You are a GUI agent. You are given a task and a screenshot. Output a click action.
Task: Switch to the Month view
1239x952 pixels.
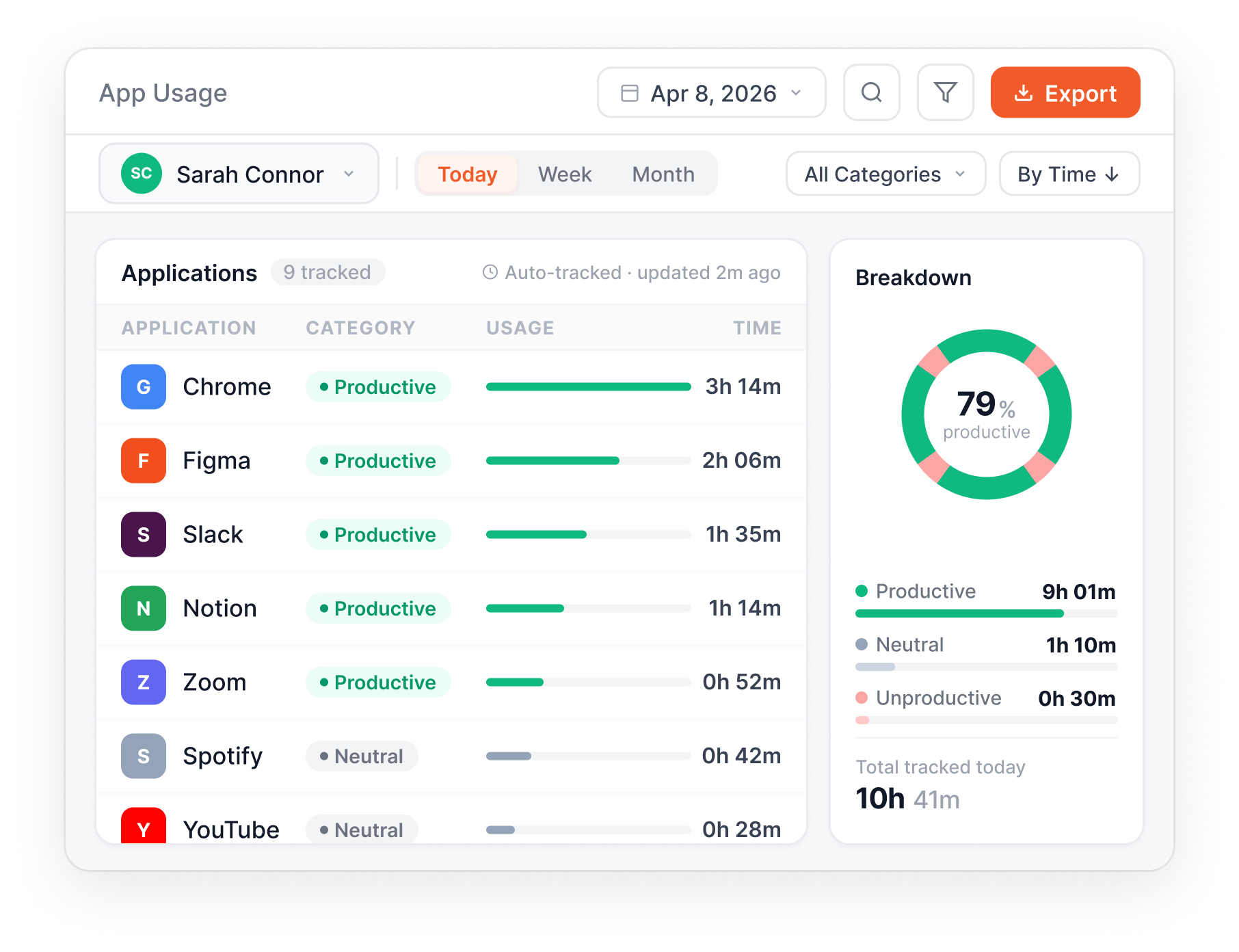[663, 174]
